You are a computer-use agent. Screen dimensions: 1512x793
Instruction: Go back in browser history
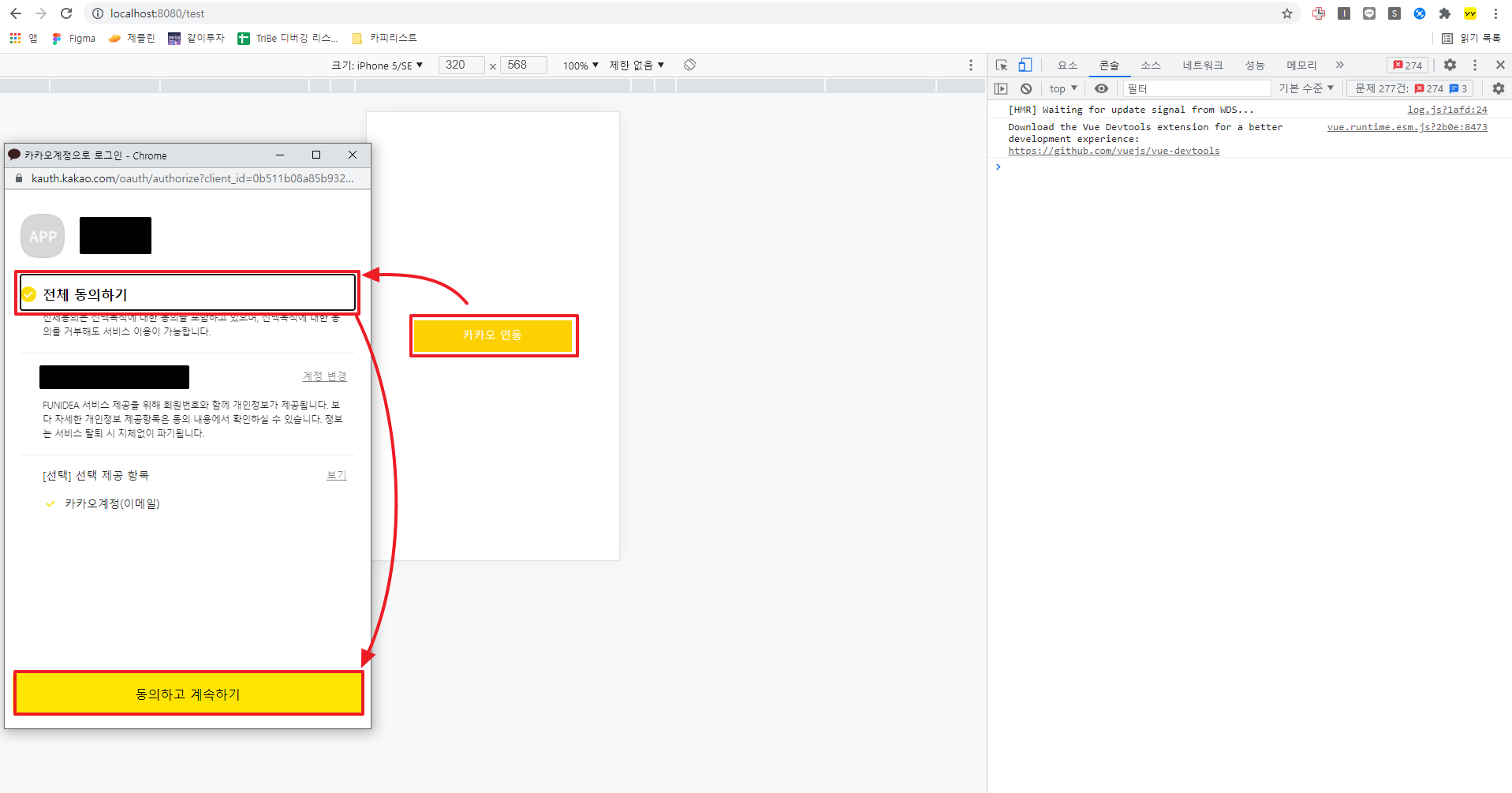pyautogui.click(x=16, y=13)
